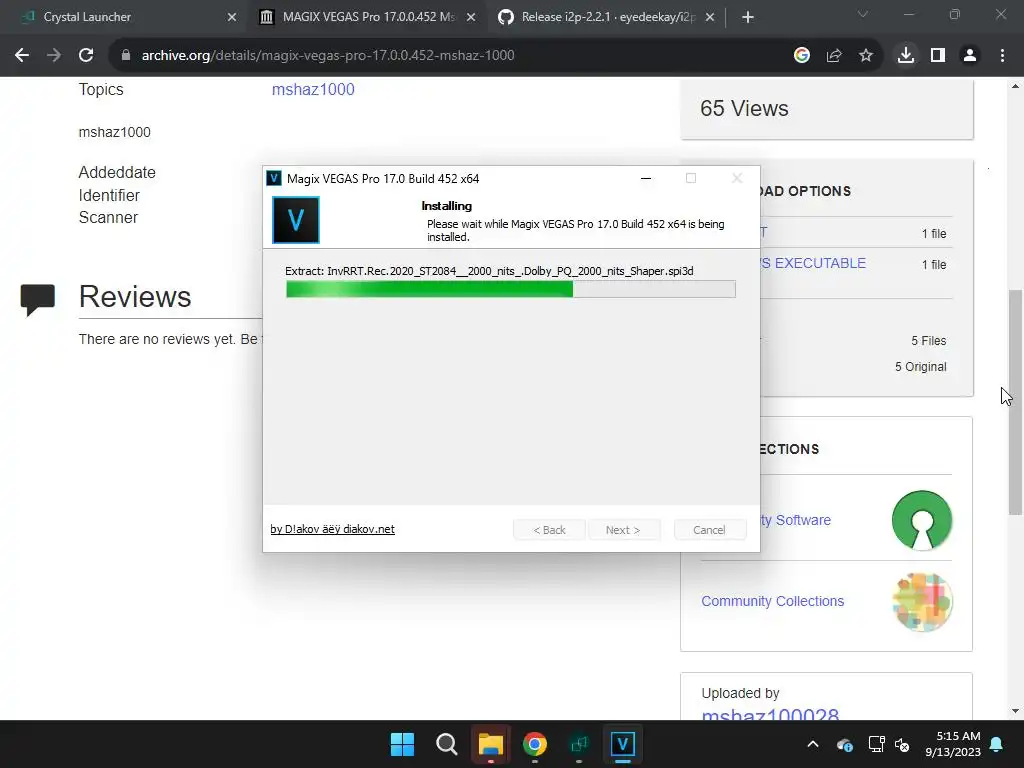Image resolution: width=1024 pixels, height=768 pixels.
Task: Click site lock icon in address bar
Action: pyautogui.click(x=126, y=56)
